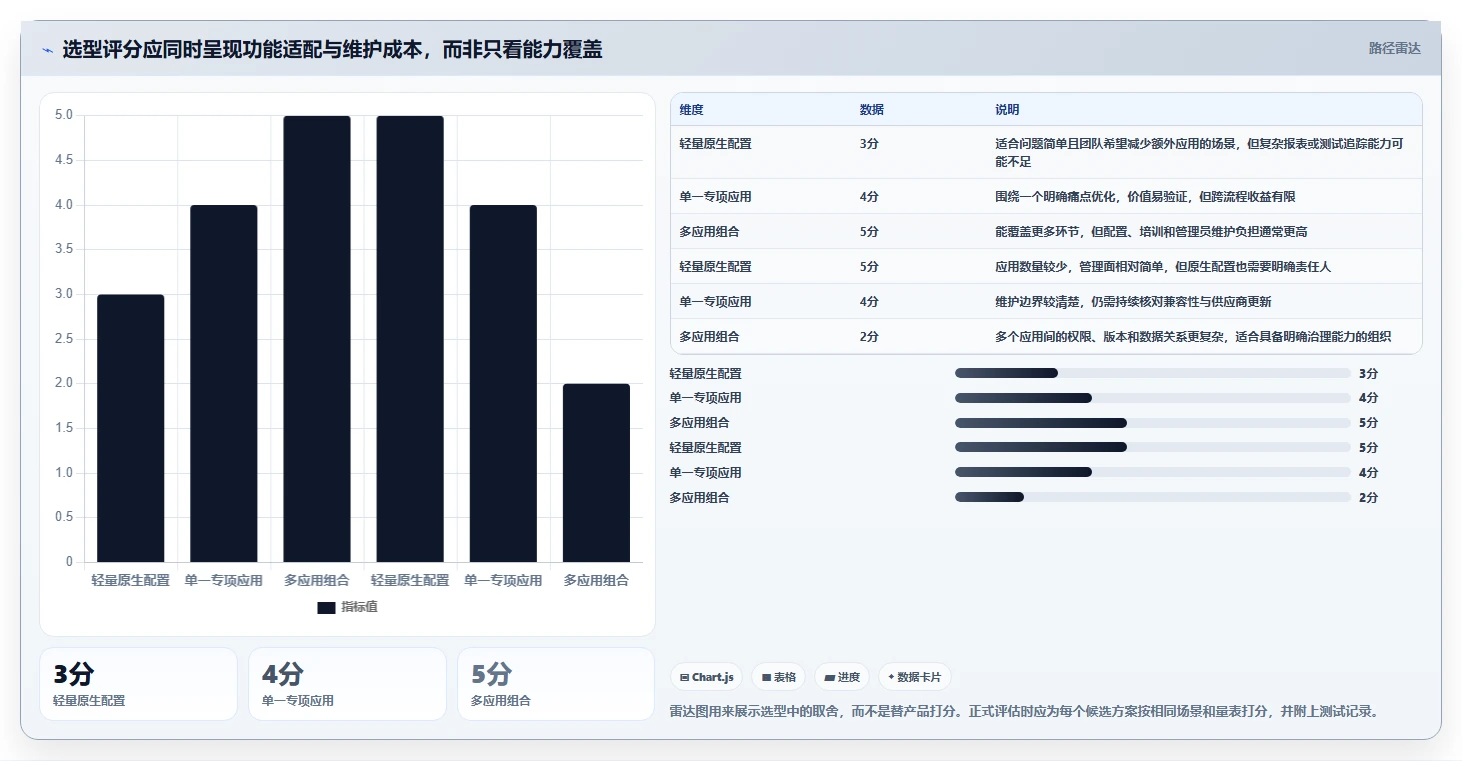Click the lightning icon before the title
1462x761 pixels.
(47, 50)
